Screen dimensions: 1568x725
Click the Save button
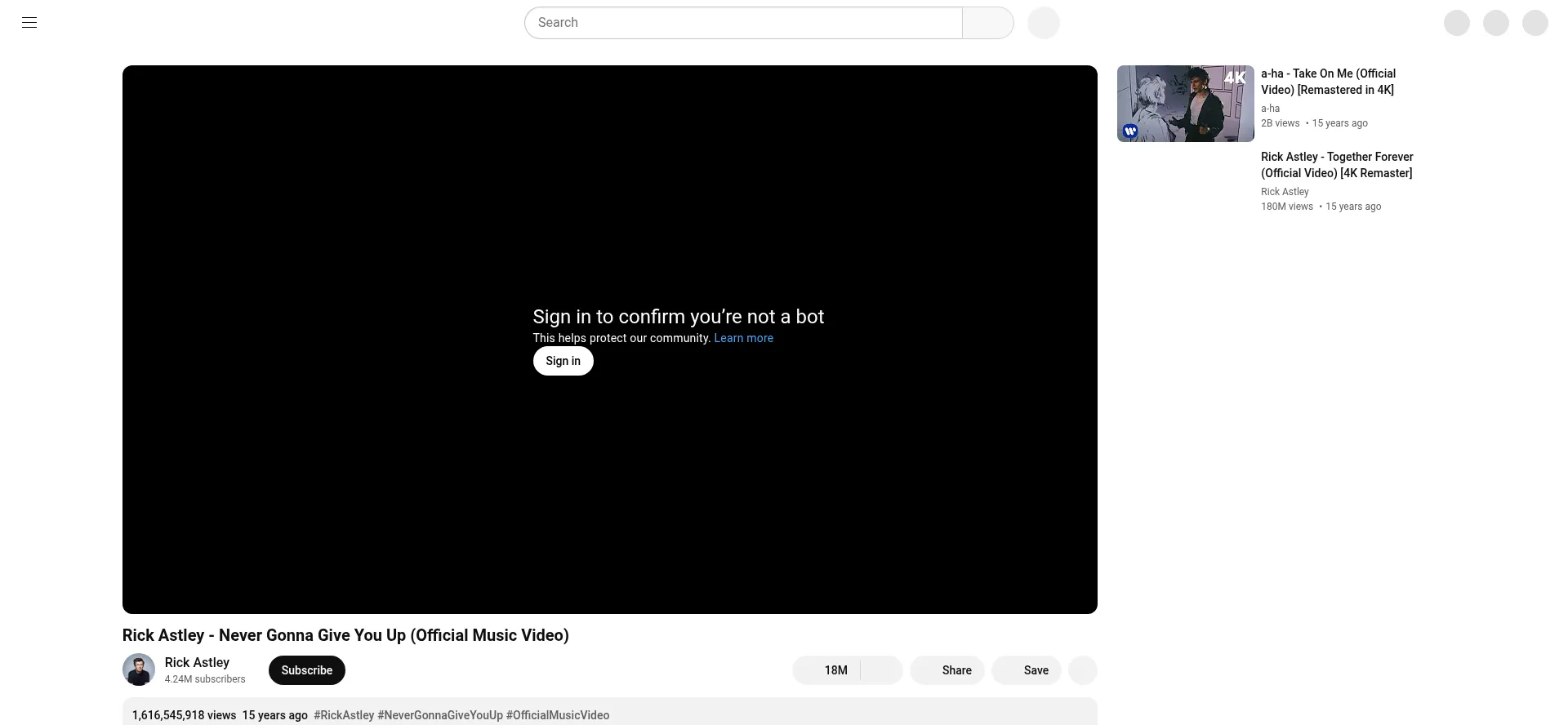click(x=1027, y=670)
